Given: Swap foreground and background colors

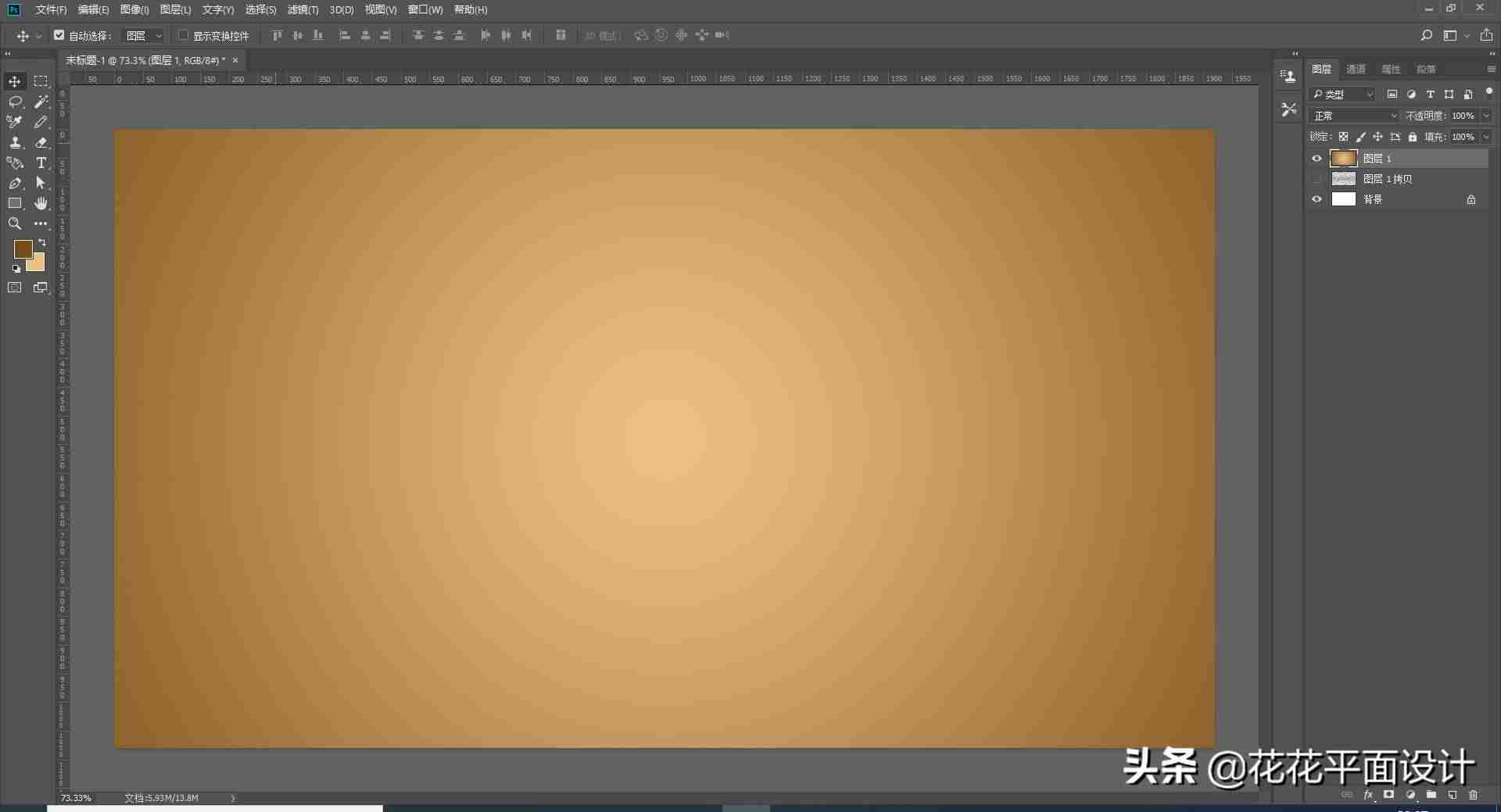Looking at the screenshot, I should pyautogui.click(x=42, y=242).
